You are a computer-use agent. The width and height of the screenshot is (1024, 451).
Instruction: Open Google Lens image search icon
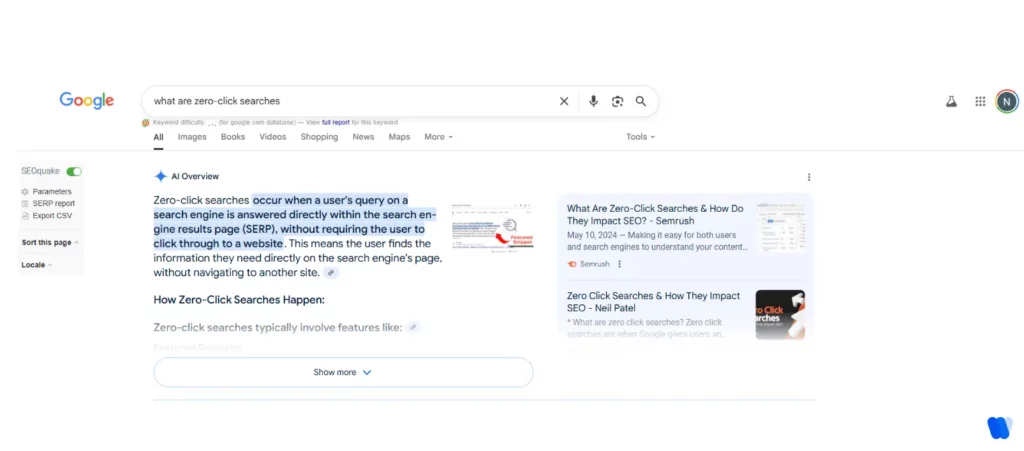617,101
